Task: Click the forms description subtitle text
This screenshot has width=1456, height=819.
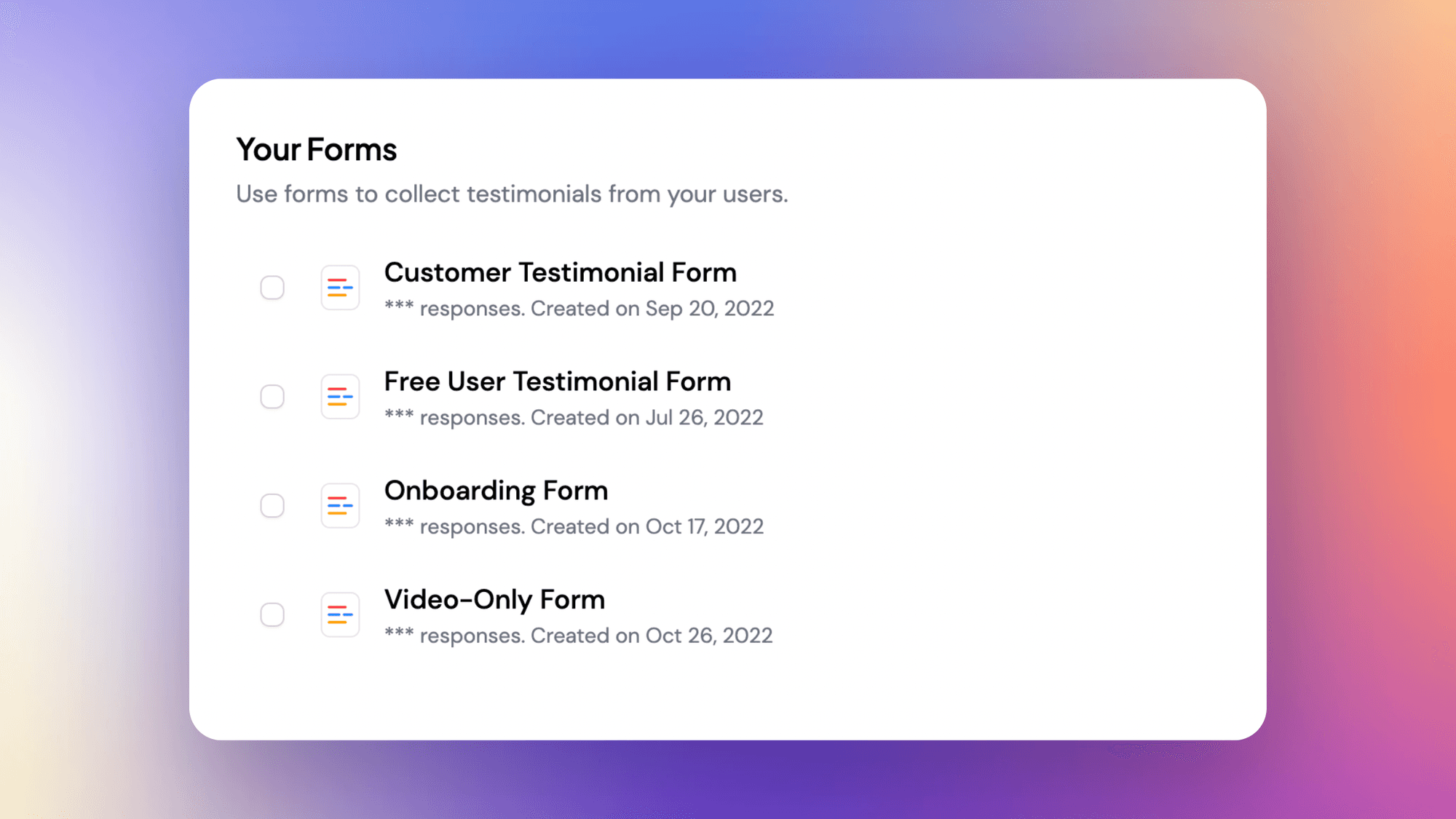Action: coord(512,194)
